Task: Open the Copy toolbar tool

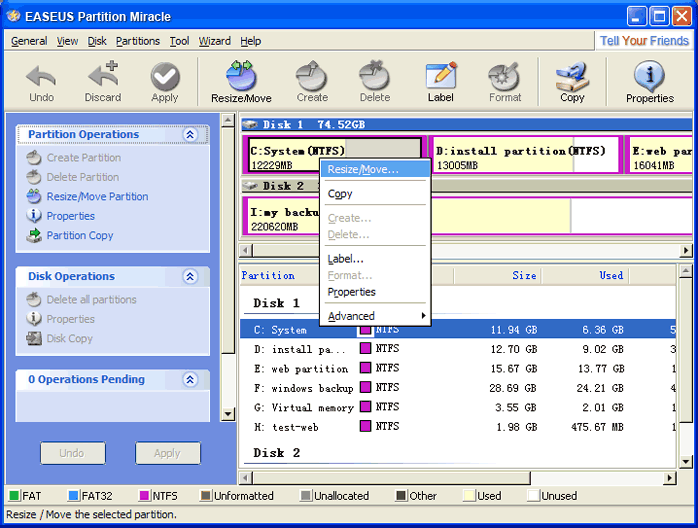Action: [x=572, y=82]
